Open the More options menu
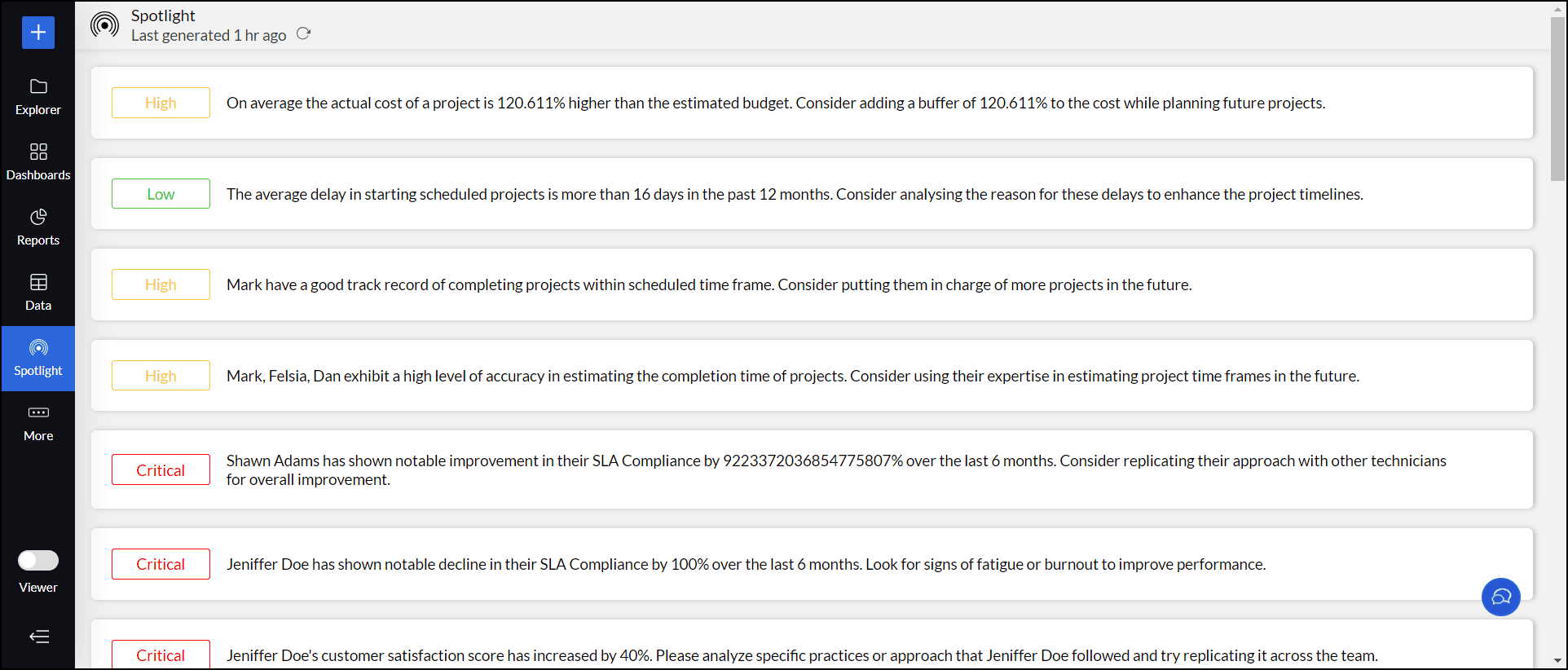Viewport: 1568px width, 670px height. [x=38, y=422]
